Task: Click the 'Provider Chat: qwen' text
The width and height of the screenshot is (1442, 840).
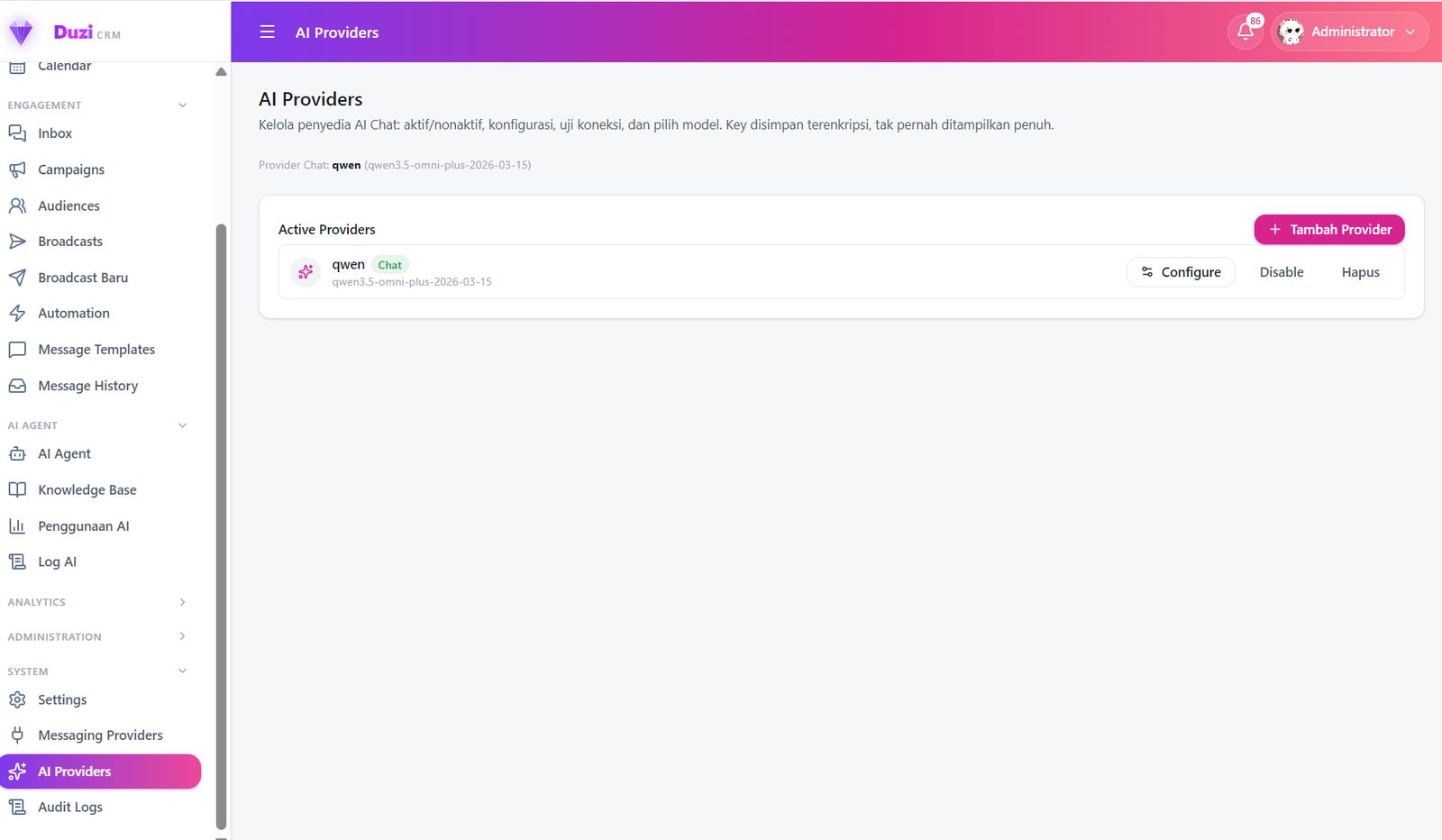Action: click(310, 165)
